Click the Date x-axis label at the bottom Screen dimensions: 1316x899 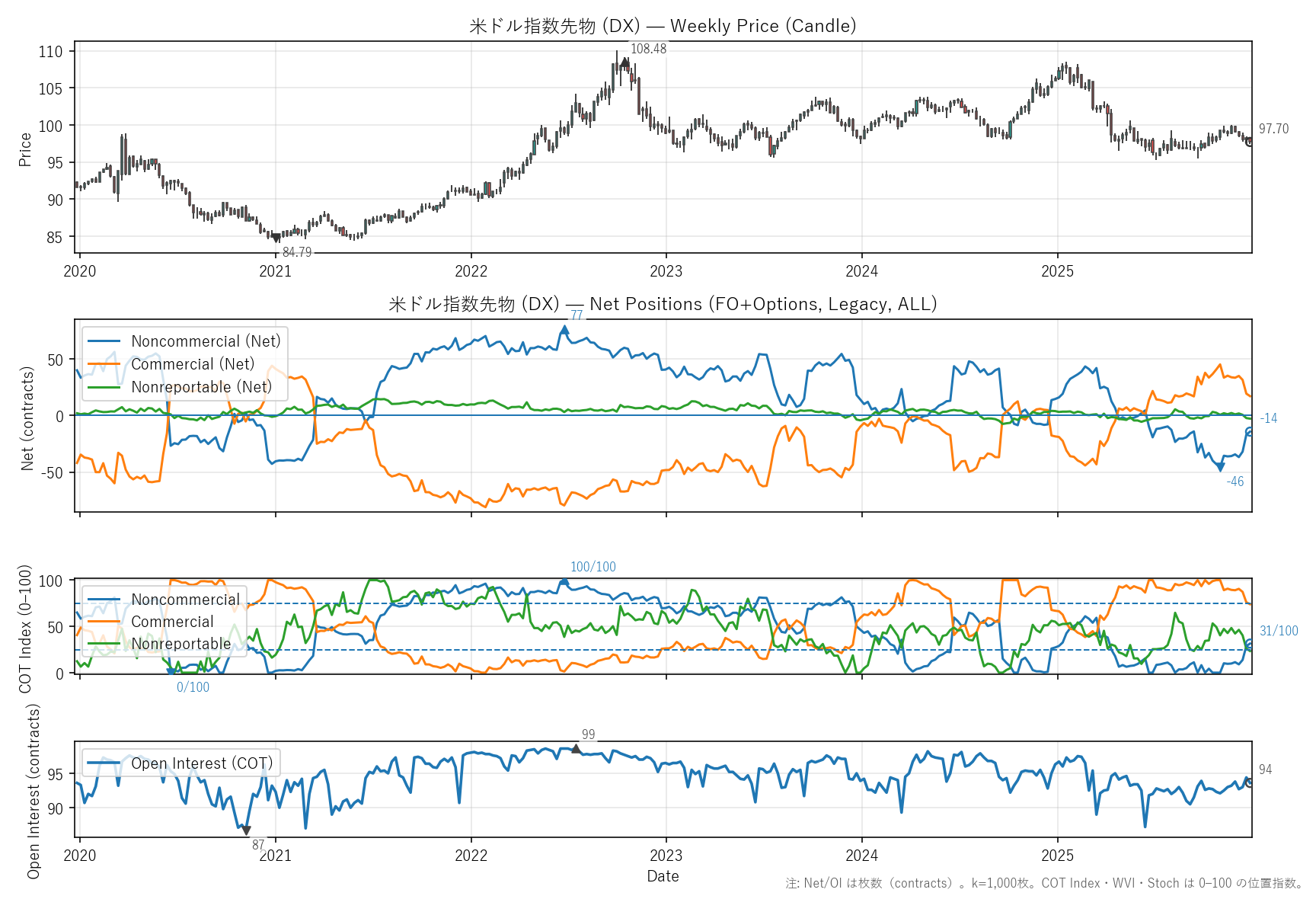(x=663, y=876)
